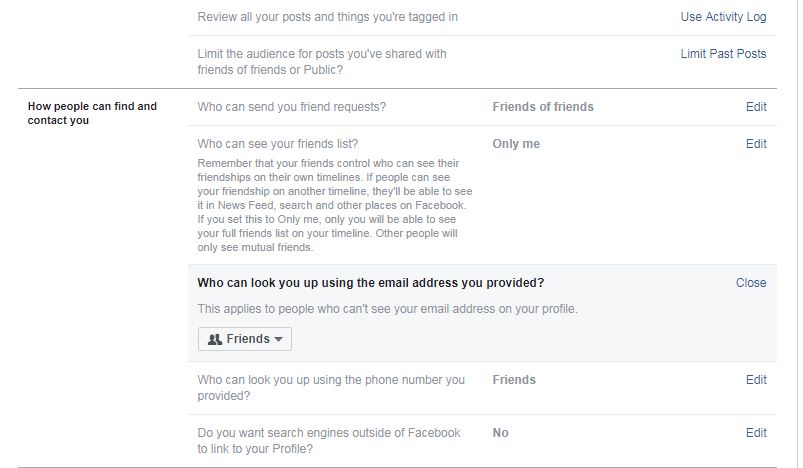Expand the search engines outside Facebook row
The image size is (803, 468).
tap(482, 441)
